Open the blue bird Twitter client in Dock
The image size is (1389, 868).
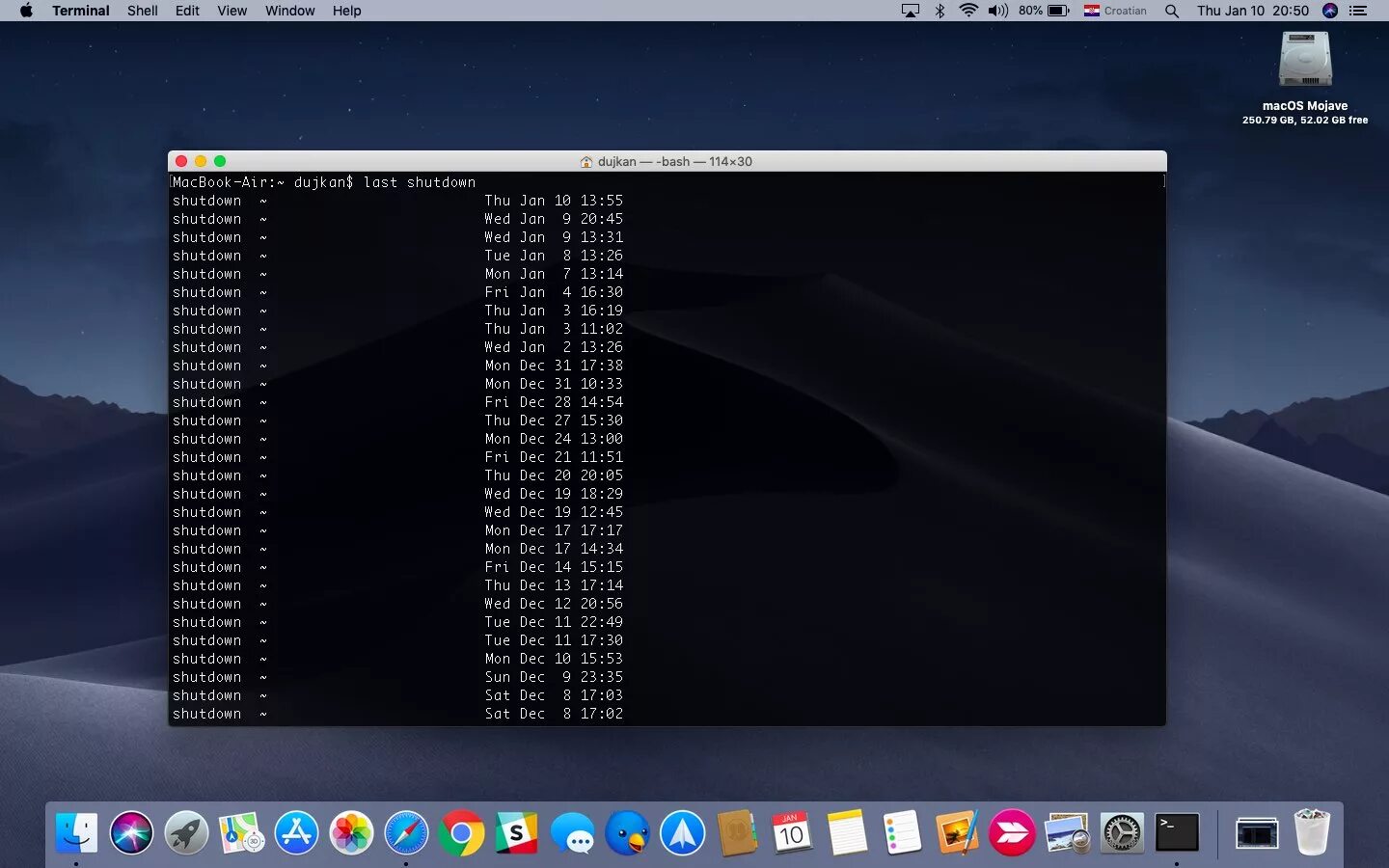[x=627, y=832]
